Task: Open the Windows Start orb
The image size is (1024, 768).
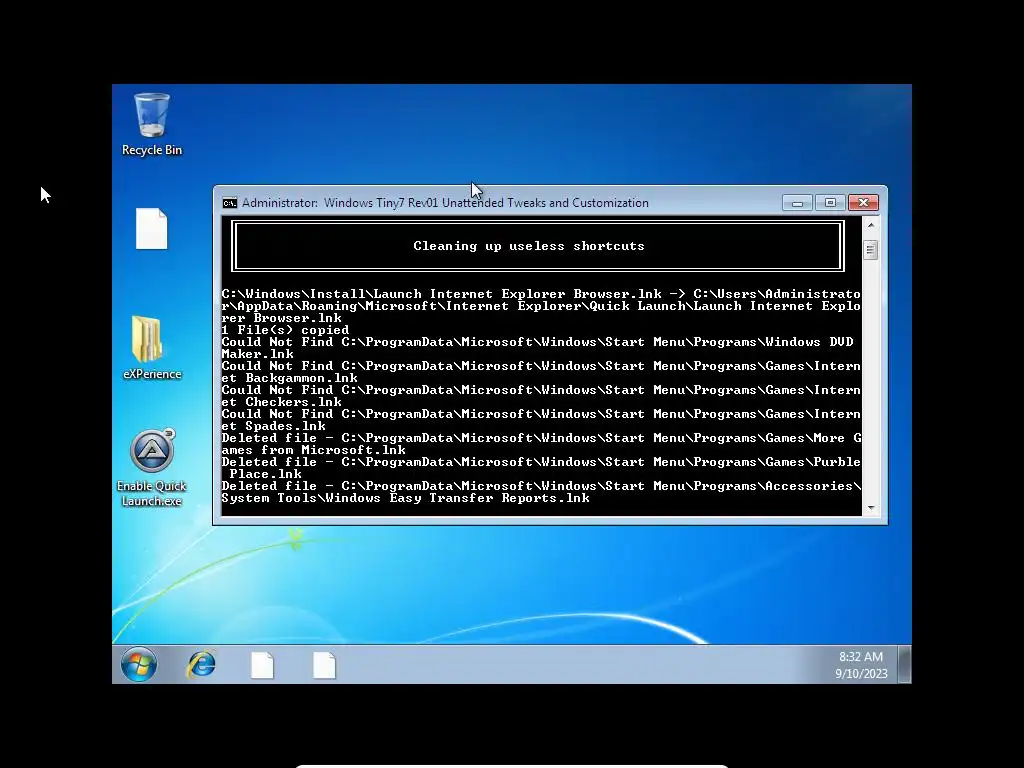Action: 139,665
